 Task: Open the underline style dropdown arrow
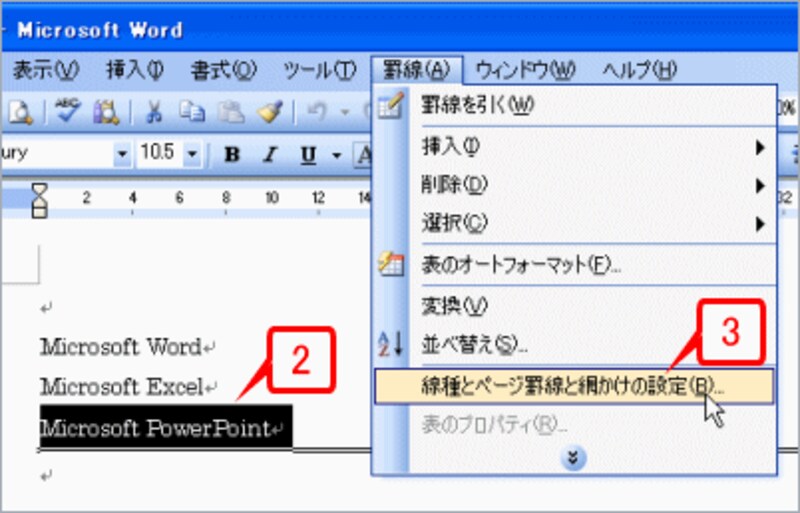point(336,154)
